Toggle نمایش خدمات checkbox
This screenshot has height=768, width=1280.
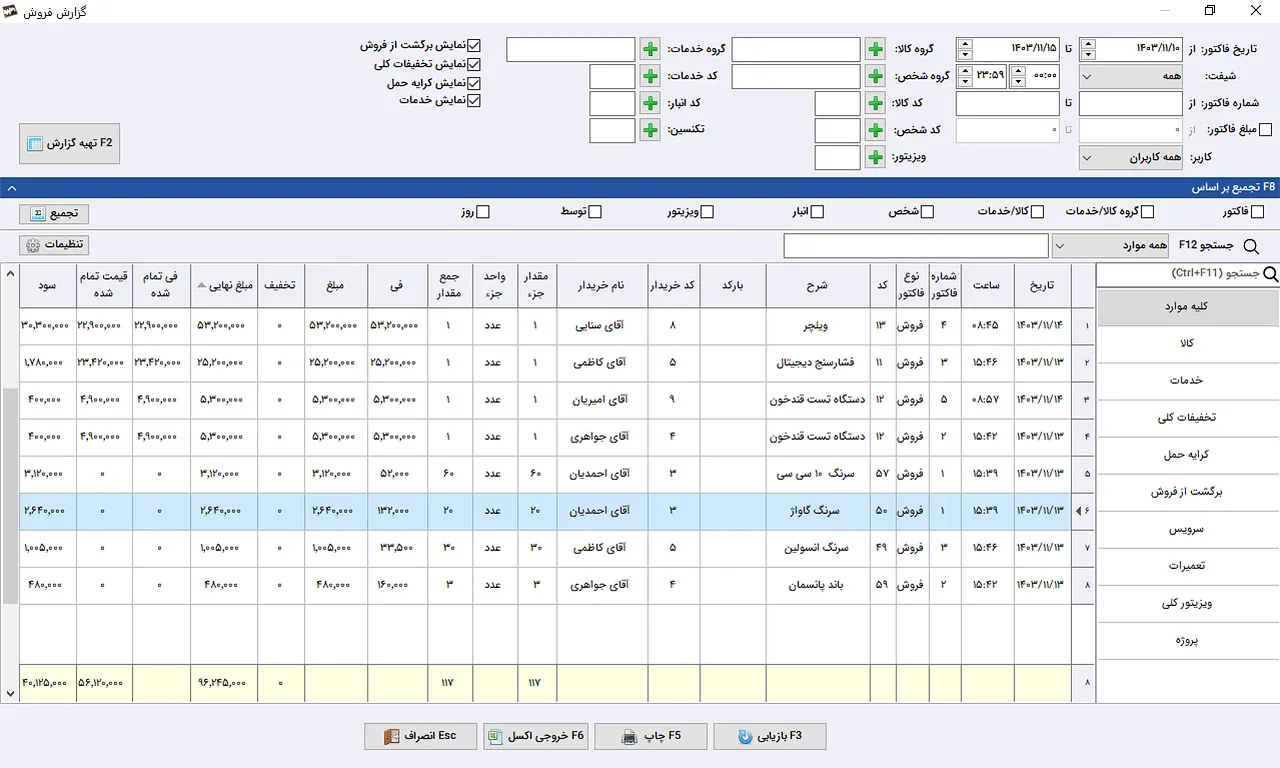(x=474, y=101)
